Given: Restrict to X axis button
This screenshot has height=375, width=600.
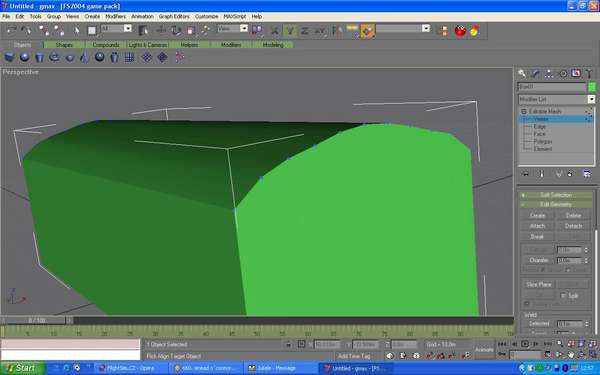Looking at the screenshot, I should 275,30.
